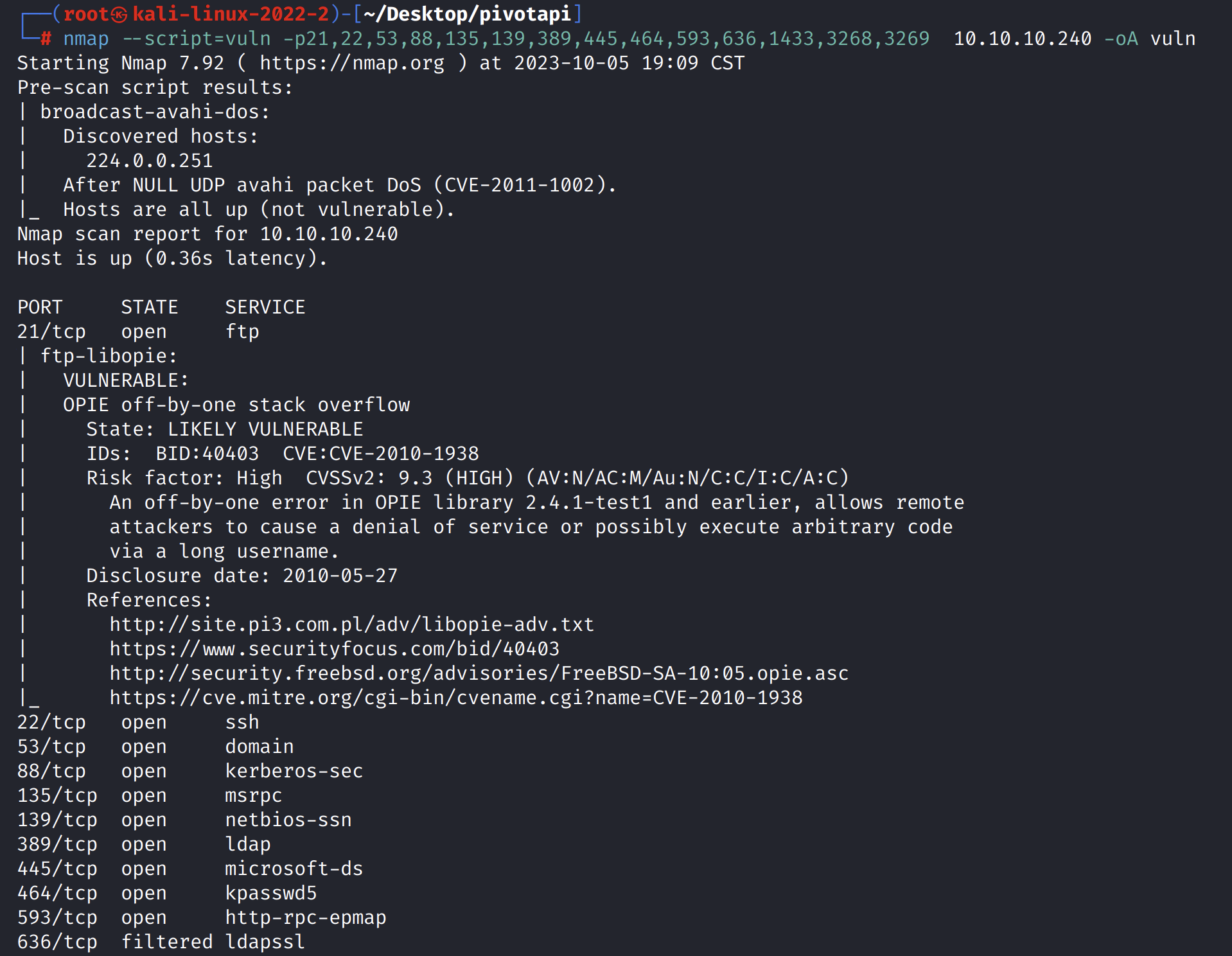Click the kerberos-sec service name
This screenshot has width=1232, height=956.
294,771
